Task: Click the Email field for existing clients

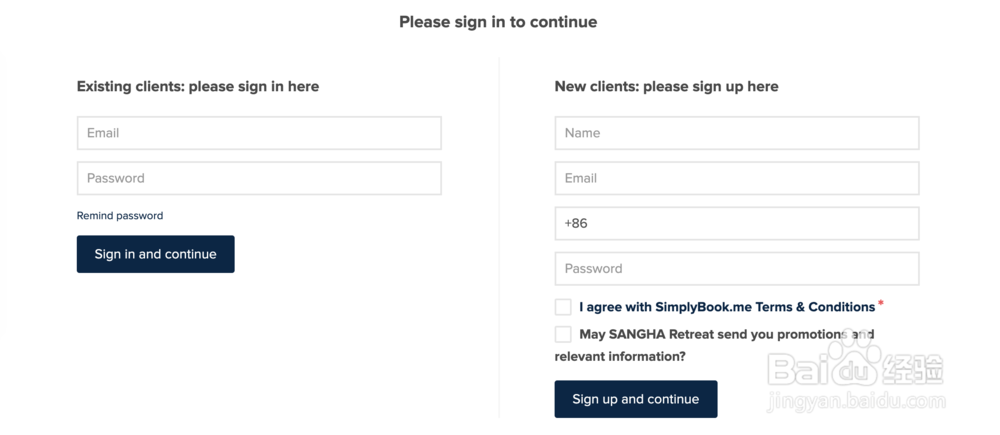Action: tap(259, 133)
